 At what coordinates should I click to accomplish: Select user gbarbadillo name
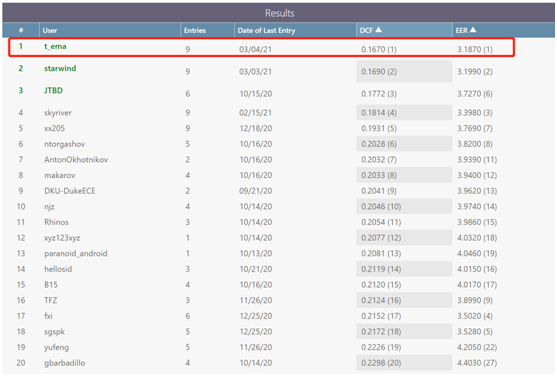coord(64,363)
